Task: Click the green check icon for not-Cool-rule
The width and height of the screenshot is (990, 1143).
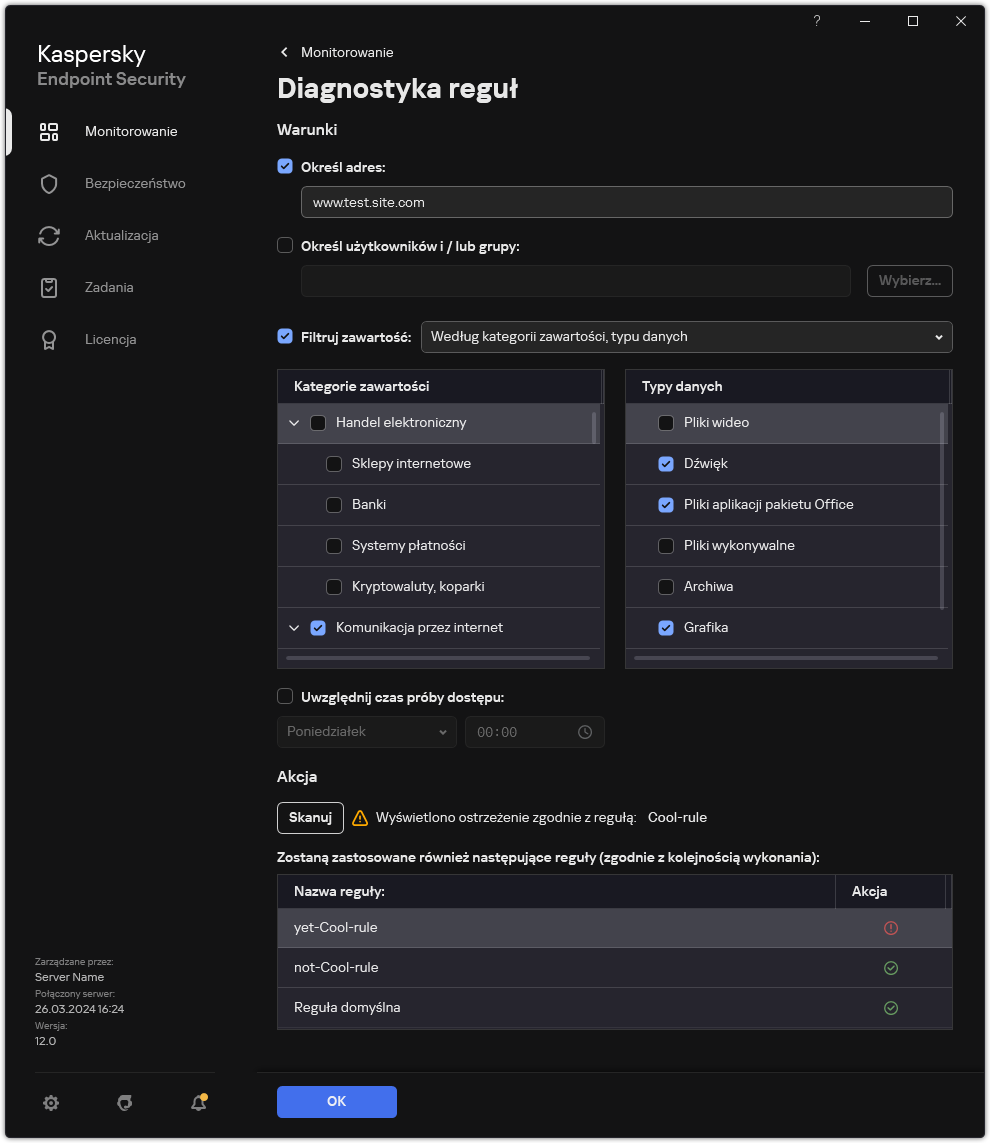Action: point(890,968)
